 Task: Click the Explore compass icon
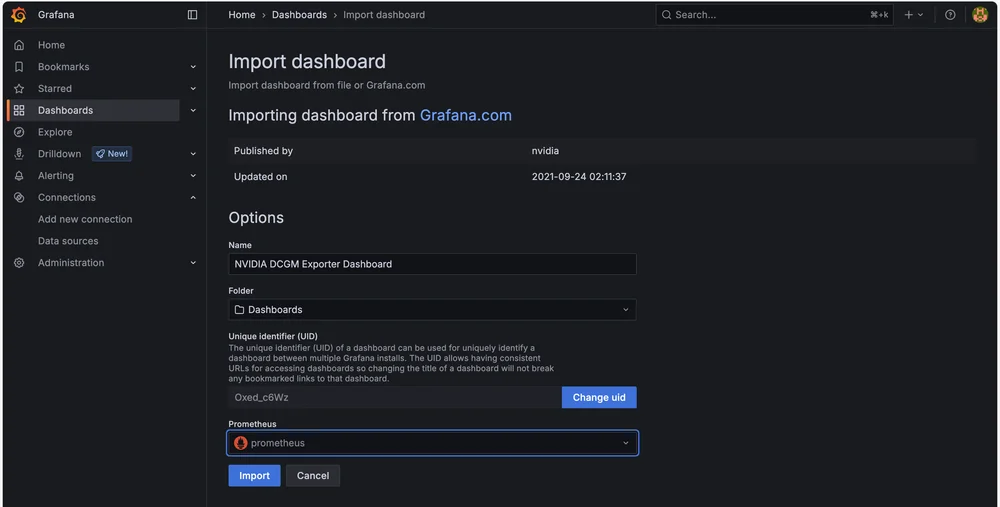coord(19,132)
